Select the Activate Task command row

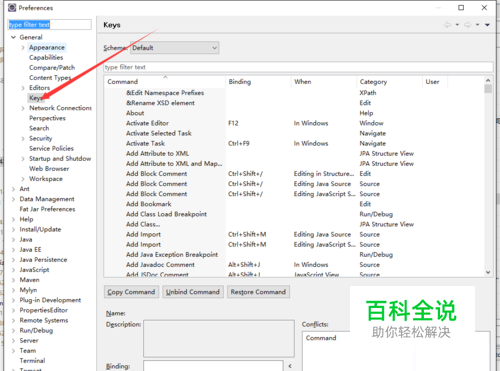294,144
